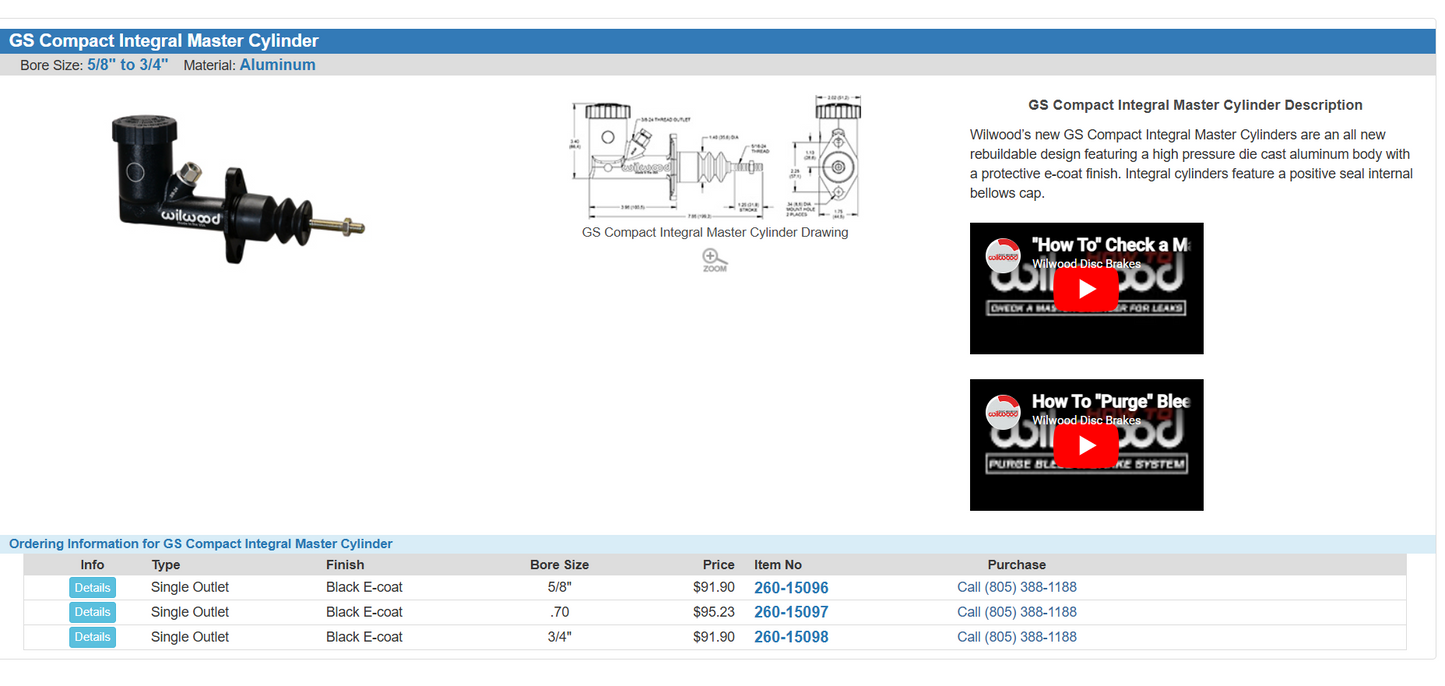The height and width of the screenshot is (686, 1445).
Task: Click the Bore Size column header
Action: tap(559, 565)
